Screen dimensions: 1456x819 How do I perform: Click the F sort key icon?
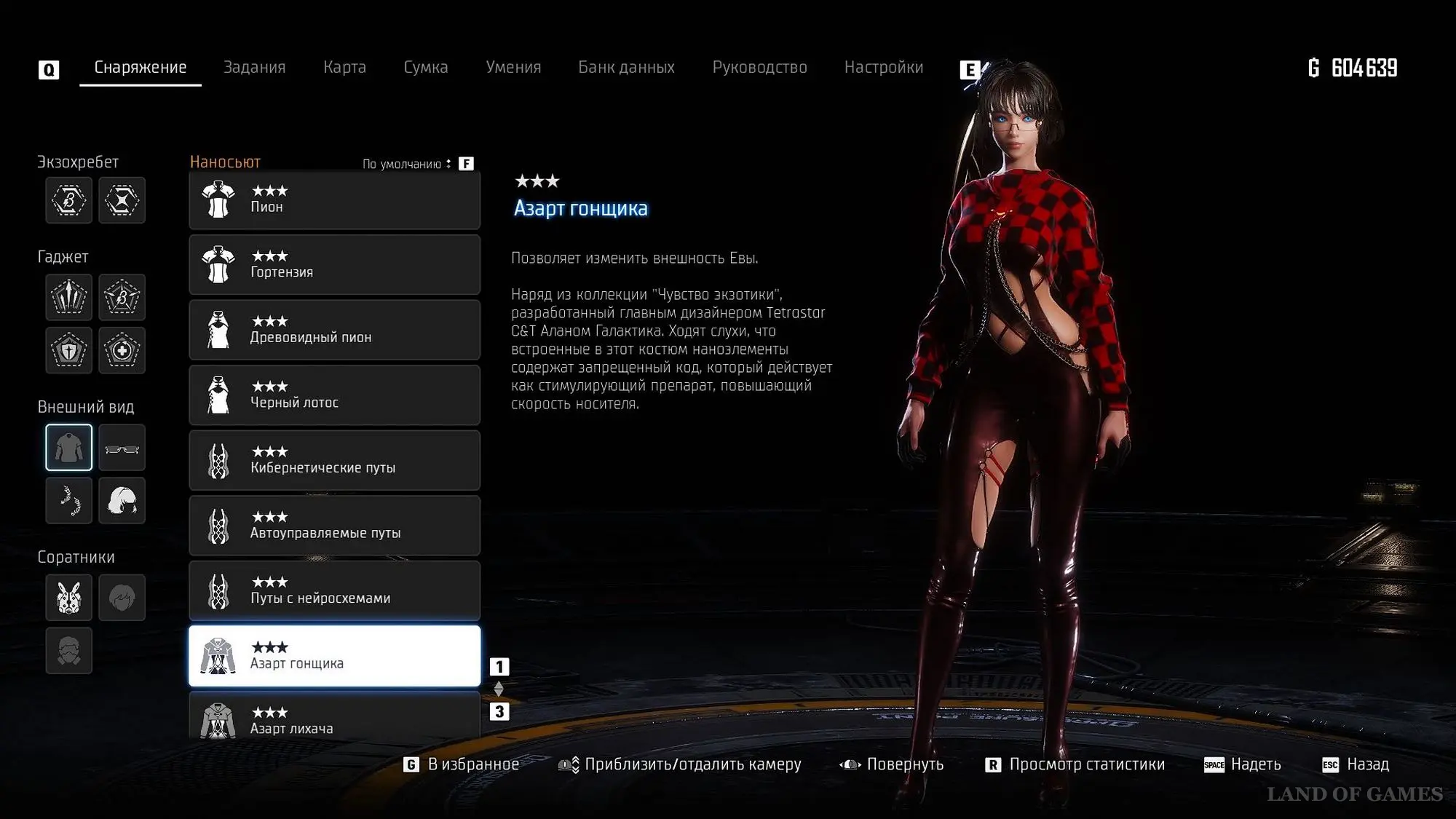[x=466, y=164]
